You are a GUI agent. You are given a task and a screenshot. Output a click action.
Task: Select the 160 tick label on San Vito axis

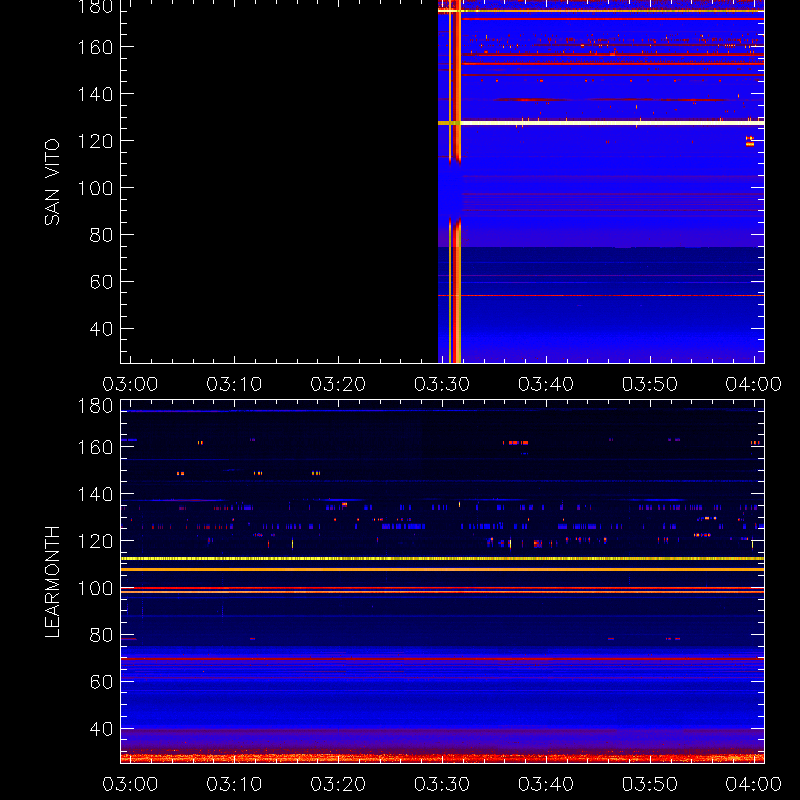95,47
